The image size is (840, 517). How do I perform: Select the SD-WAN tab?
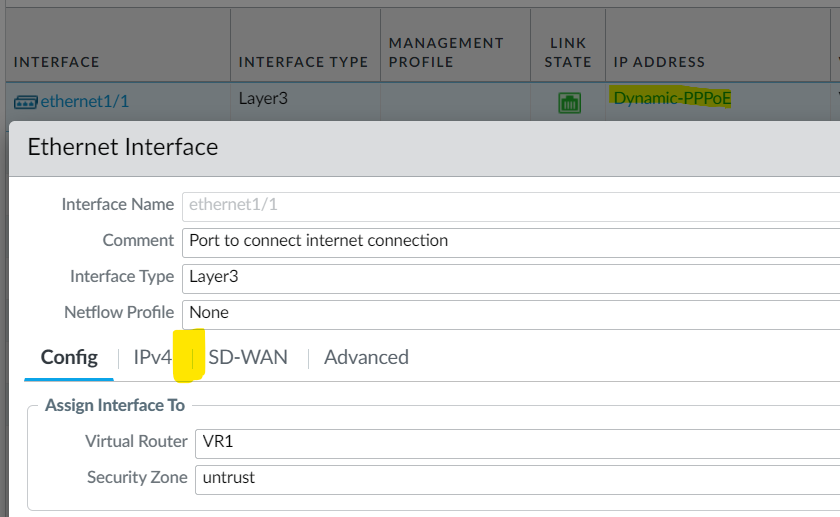(248, 357)
